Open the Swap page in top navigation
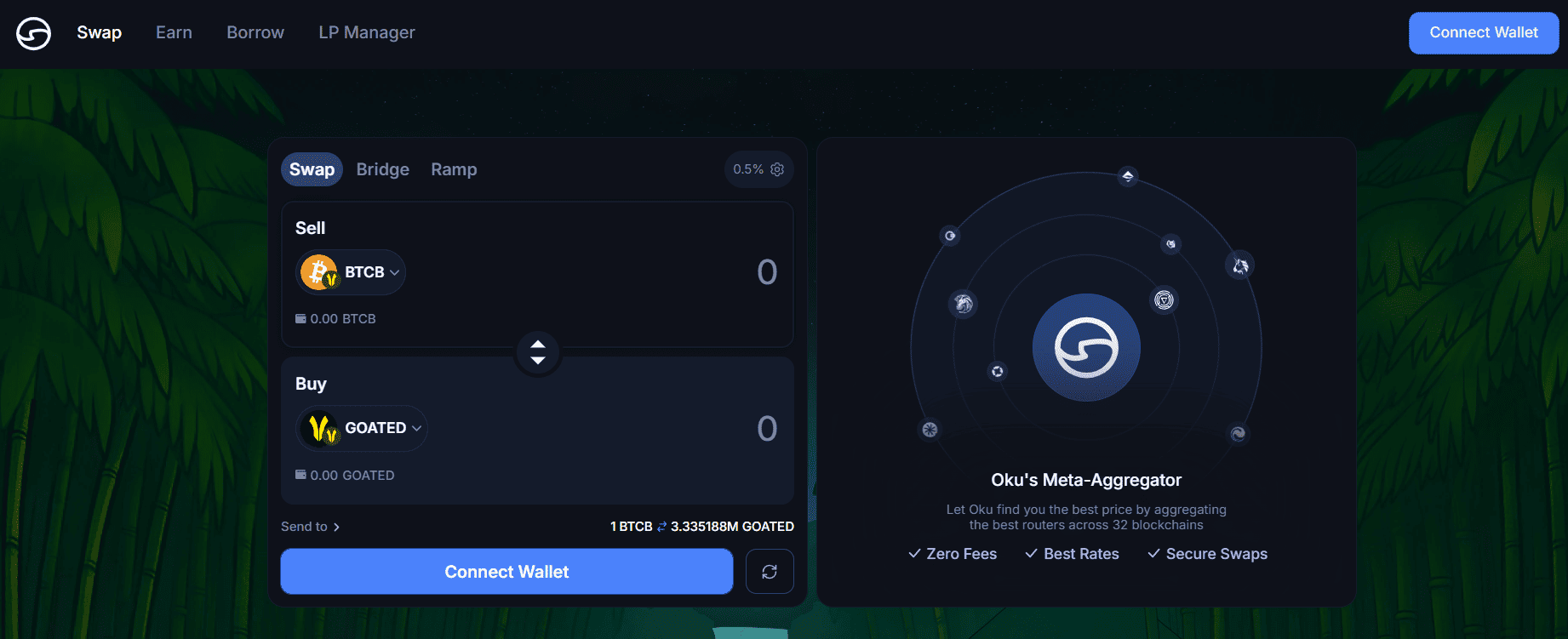1568x639 pixels. (100, 32)
